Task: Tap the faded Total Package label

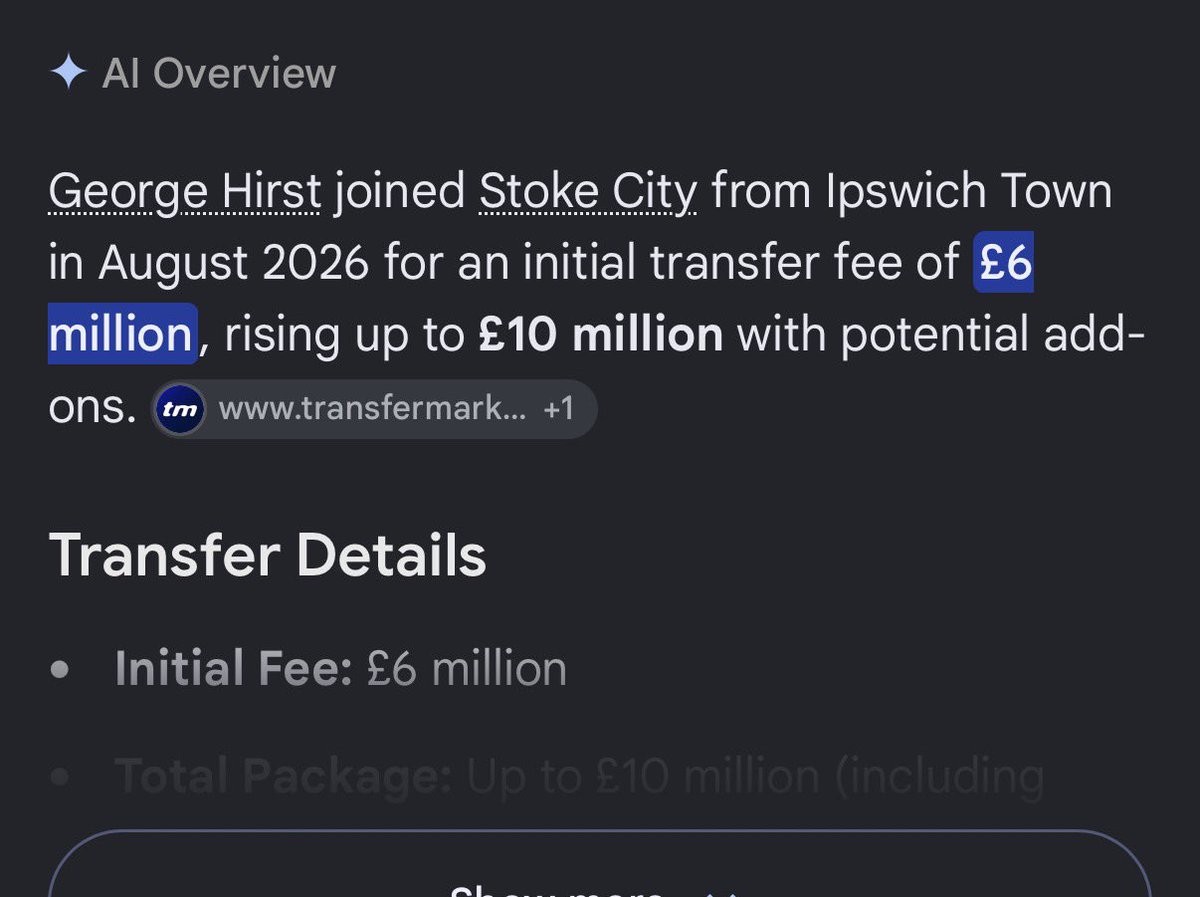Action: pos(284,776)
